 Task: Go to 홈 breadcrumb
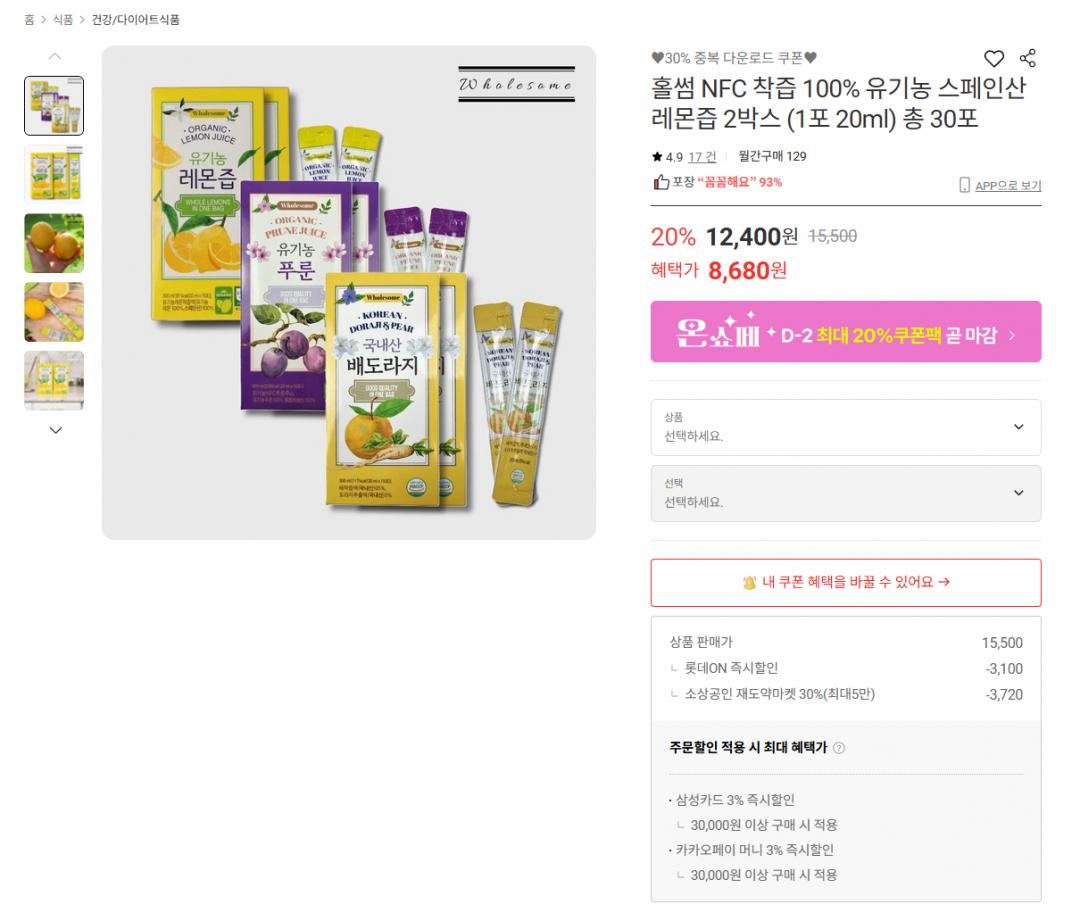point(29,19)
